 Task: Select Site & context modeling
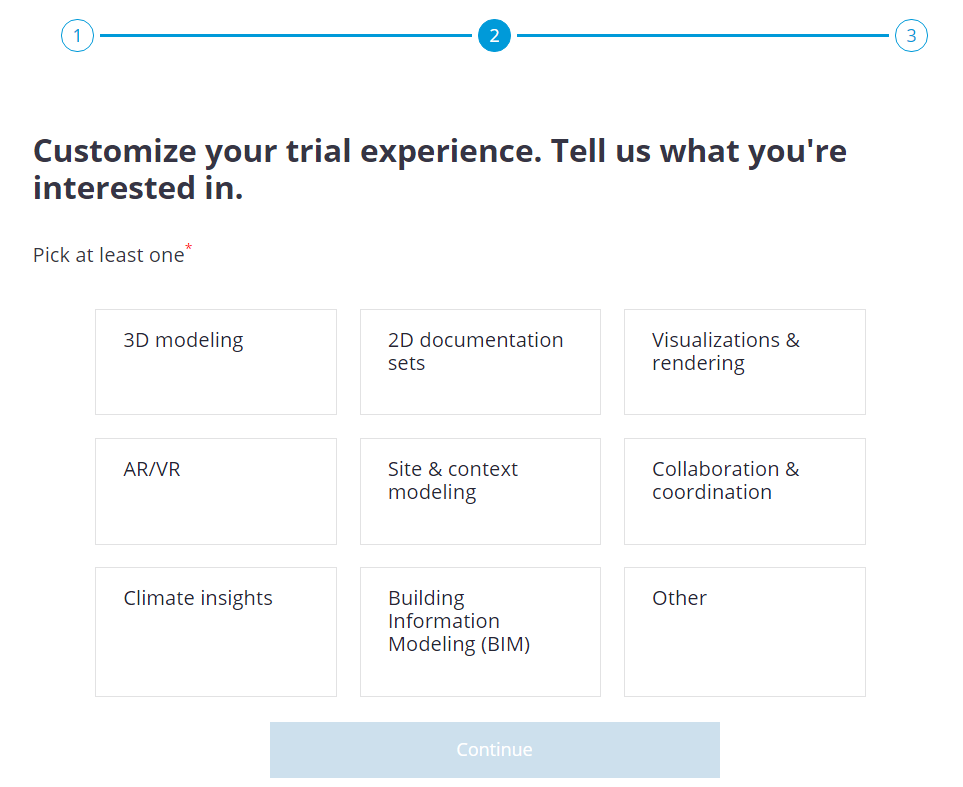tap(480, 491)
